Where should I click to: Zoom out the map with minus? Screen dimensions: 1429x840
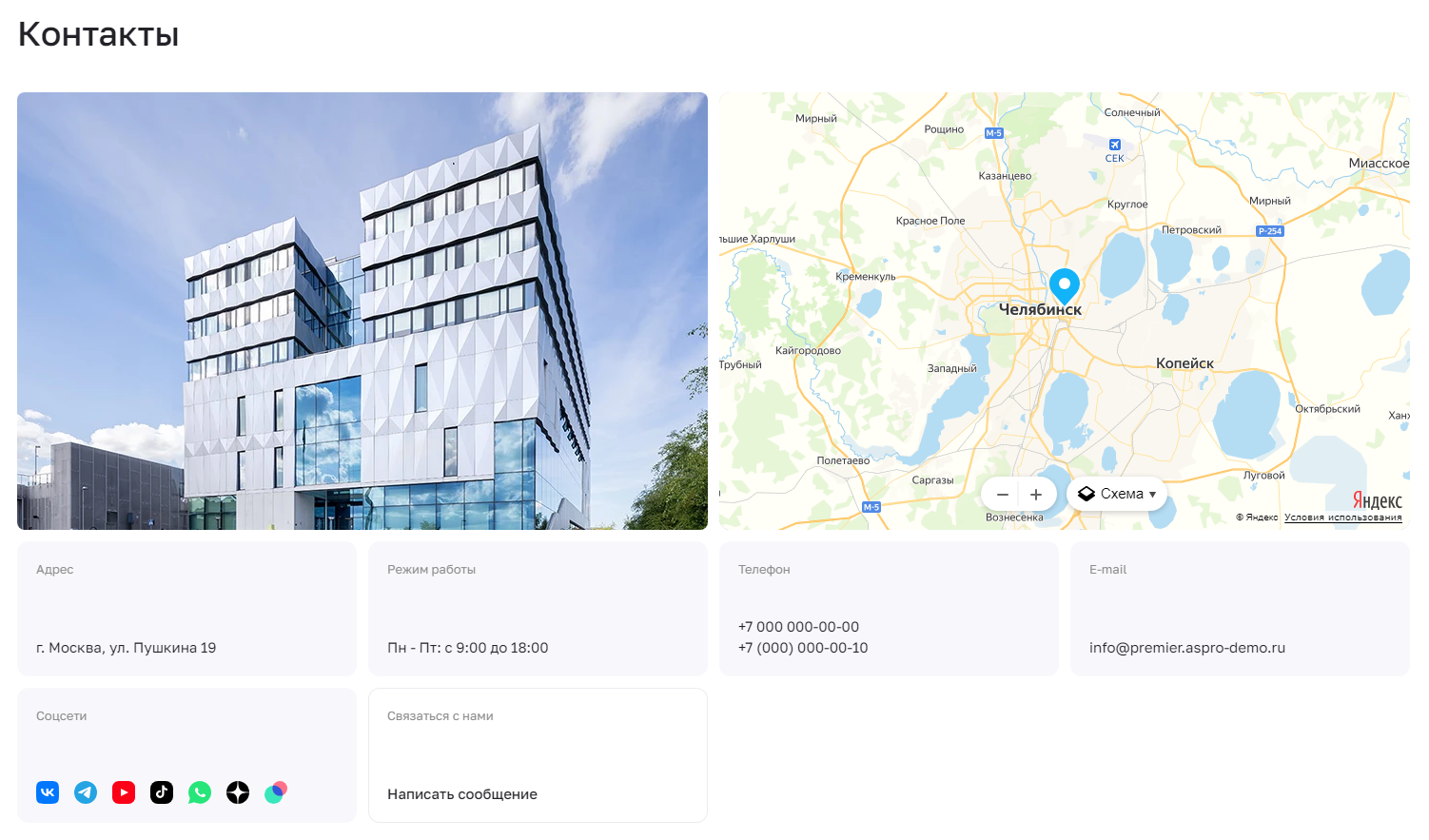1002,495
